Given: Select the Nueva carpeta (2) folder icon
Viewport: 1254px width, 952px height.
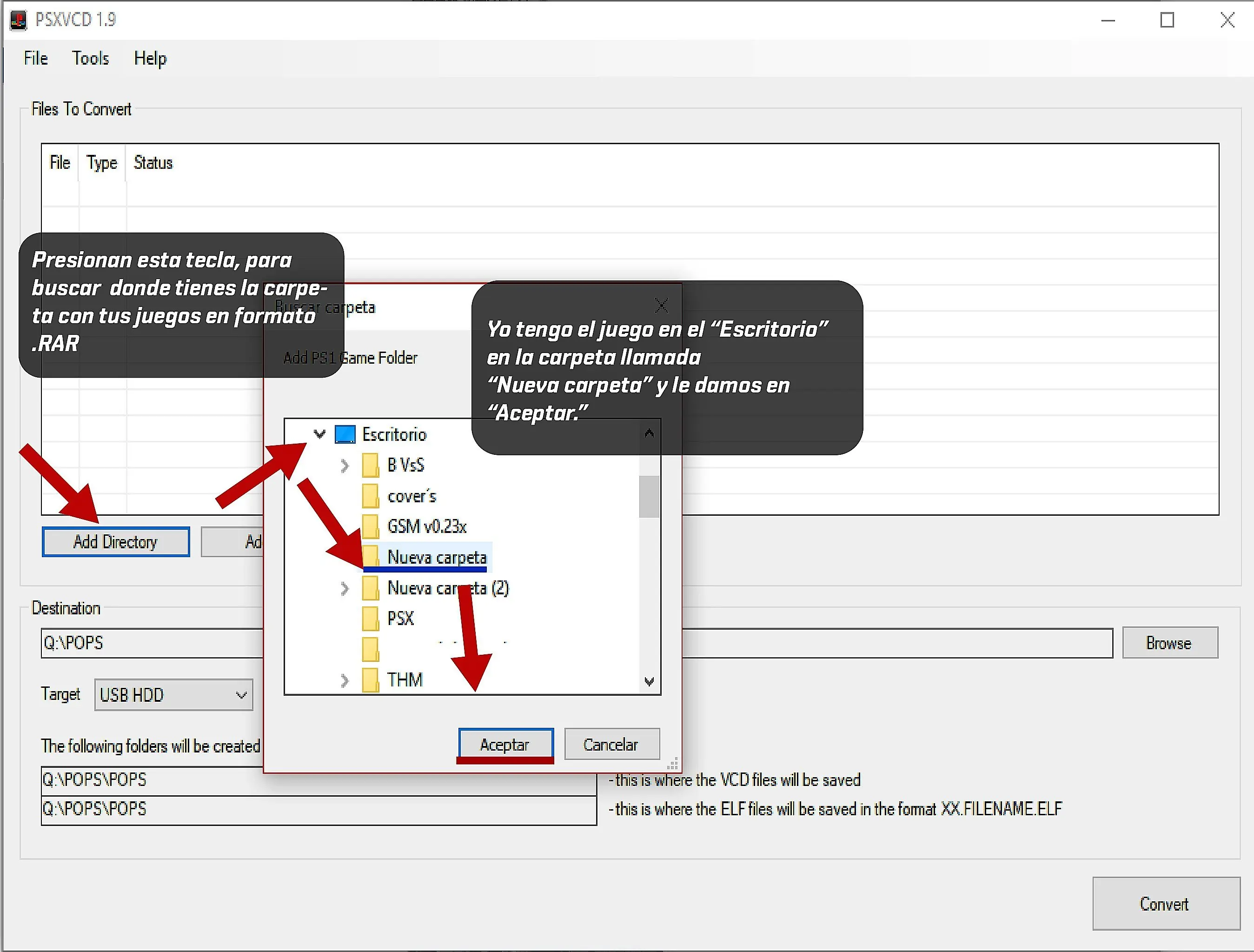Looking at the screenshot, I should click(x=371, y=588).
